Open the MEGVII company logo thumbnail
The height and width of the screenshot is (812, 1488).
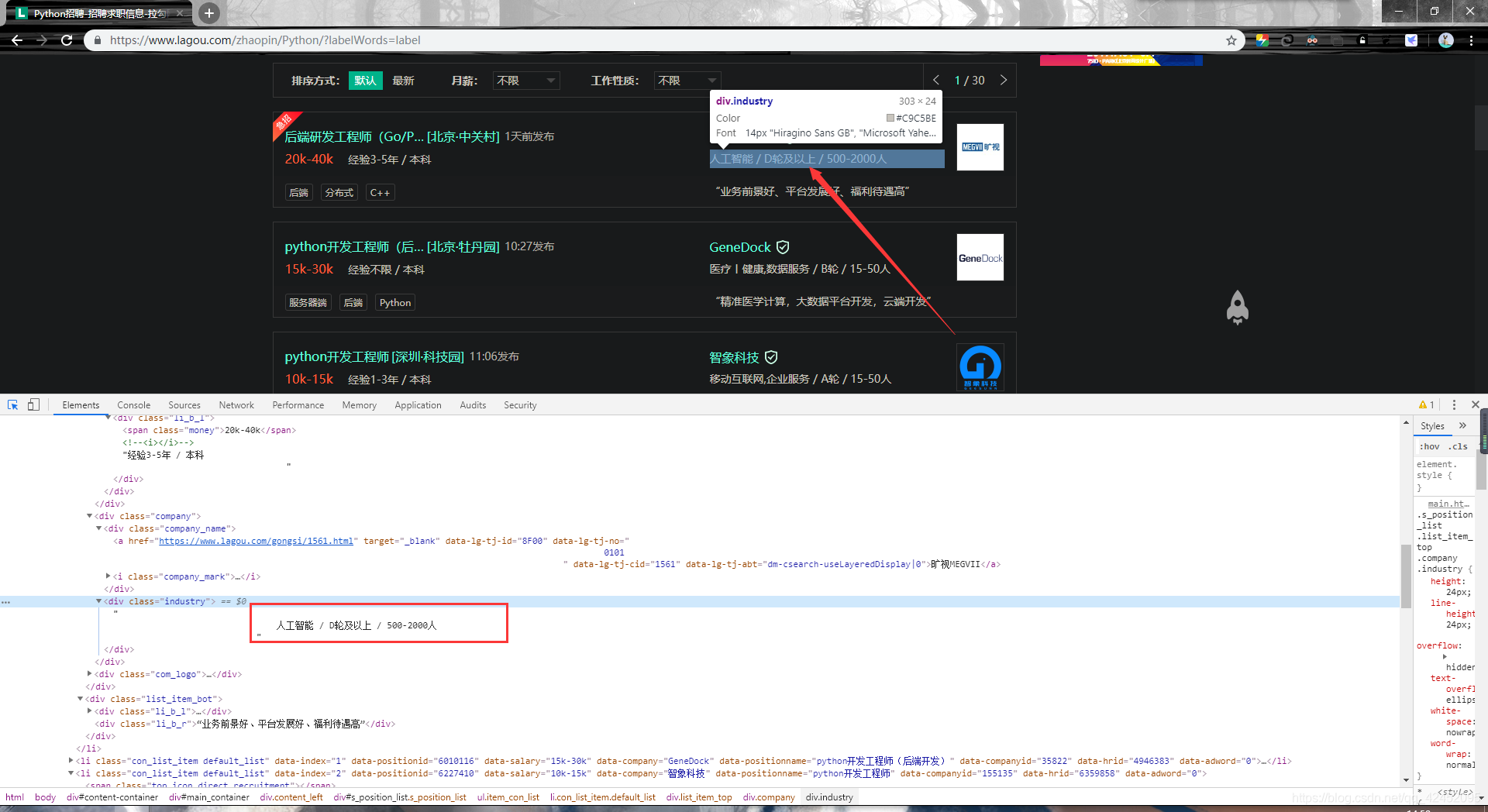point(980,147)
